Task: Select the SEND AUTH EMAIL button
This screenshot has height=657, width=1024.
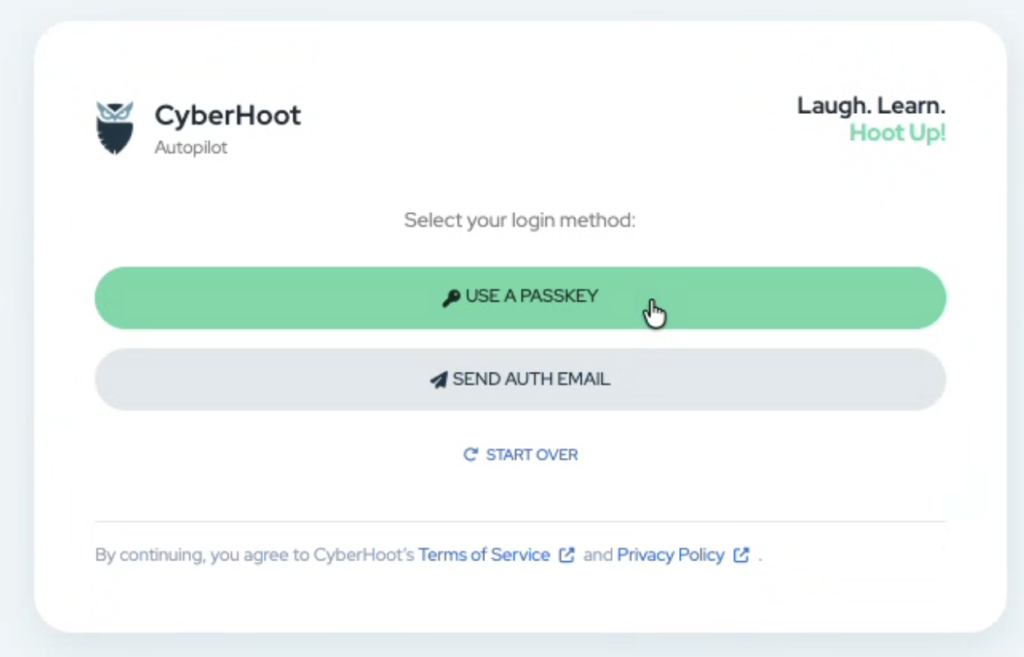Action: coord(520,379)
